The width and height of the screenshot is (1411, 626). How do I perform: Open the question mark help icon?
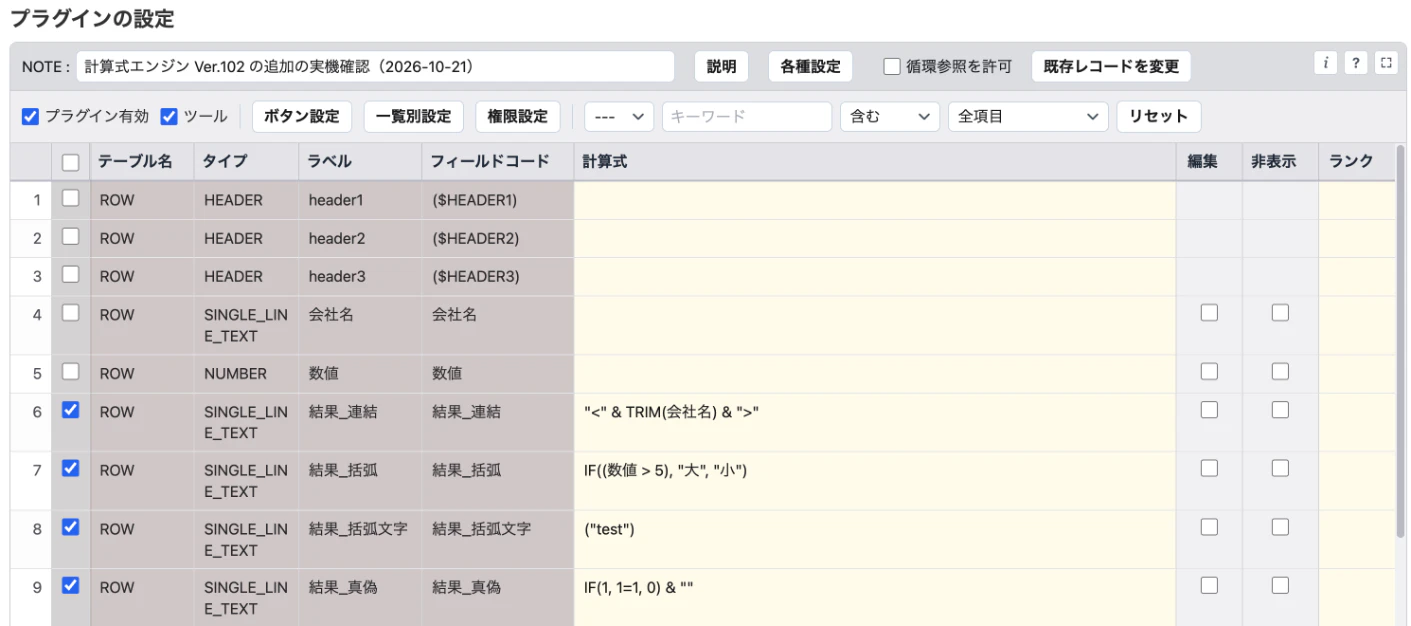1356,63
